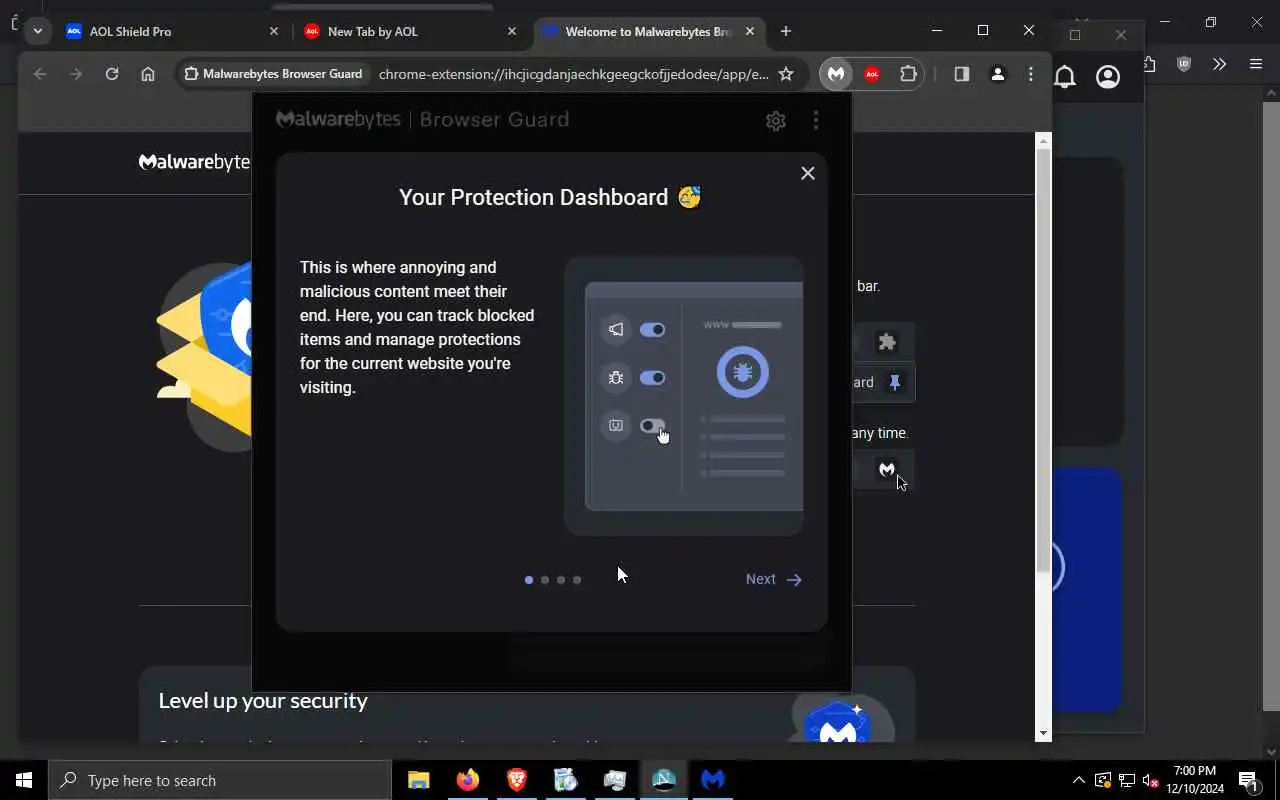The image size is (1280, 800).
Task: Click the blue pin icon on the welcome page
Action: pyautogui.click(x=895, y=382)
